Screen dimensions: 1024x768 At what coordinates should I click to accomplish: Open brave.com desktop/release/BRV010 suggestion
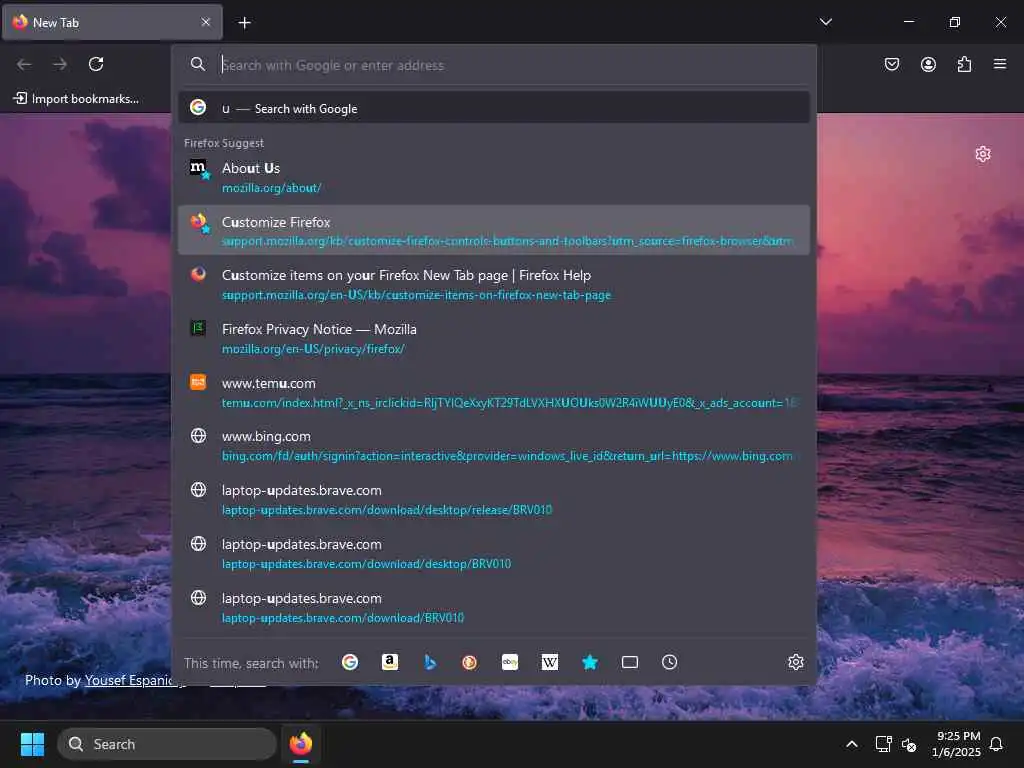[494, 500]
